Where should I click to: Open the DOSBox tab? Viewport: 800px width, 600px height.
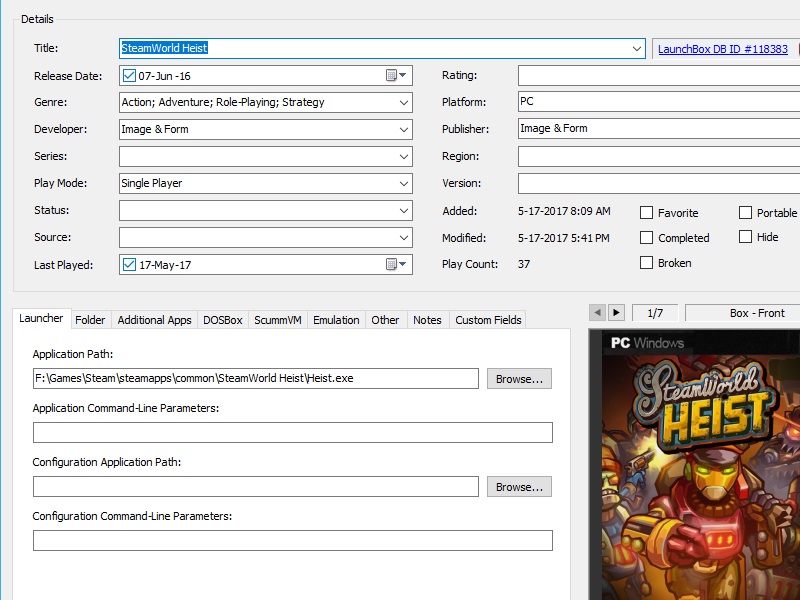tap(223, 320)
